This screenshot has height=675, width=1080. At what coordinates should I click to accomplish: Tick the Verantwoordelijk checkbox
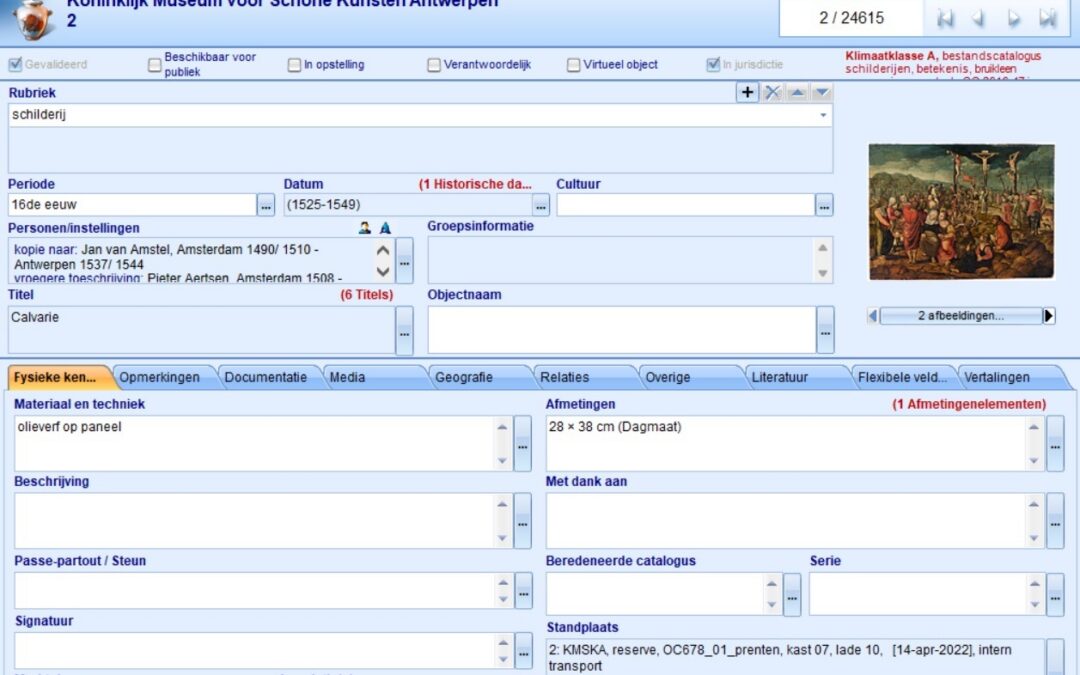pos(434,65)
